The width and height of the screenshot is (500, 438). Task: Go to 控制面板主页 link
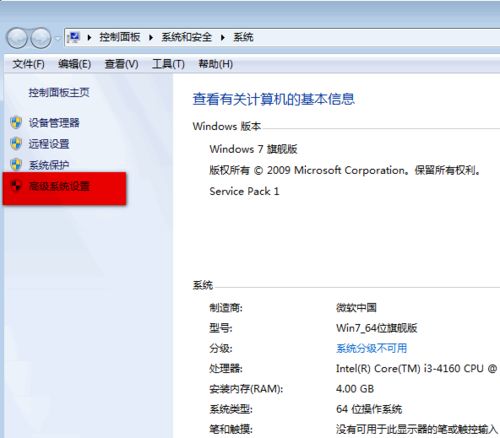59,92
